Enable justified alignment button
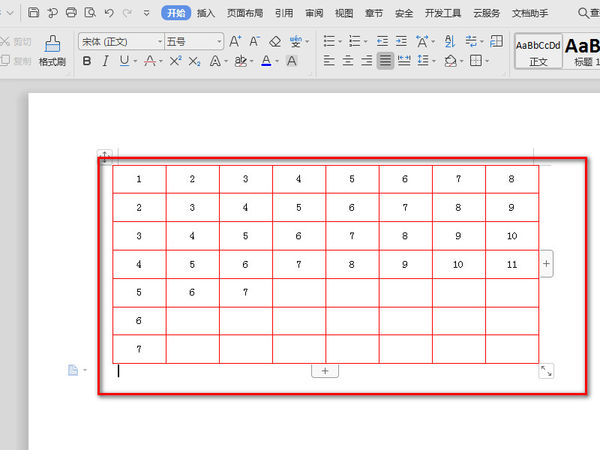 tap(385, 60)
